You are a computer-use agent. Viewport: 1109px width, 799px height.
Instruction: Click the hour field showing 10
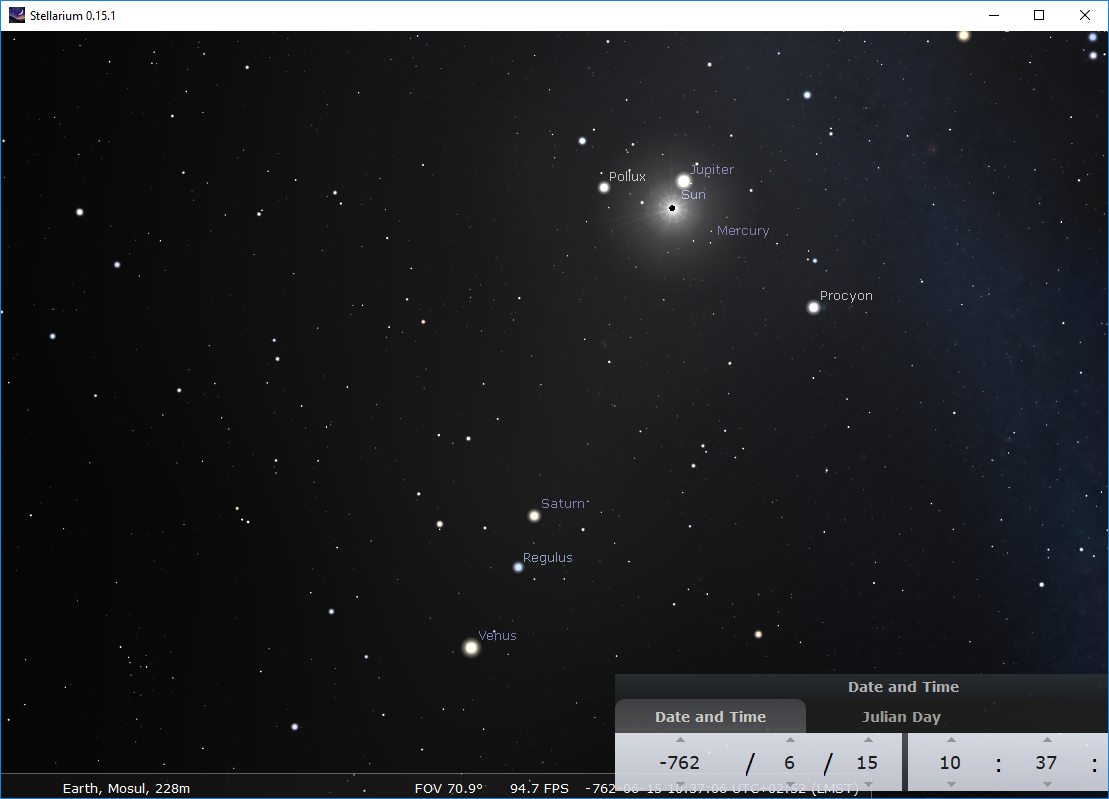pyautogui.click(x=950, y=762)
